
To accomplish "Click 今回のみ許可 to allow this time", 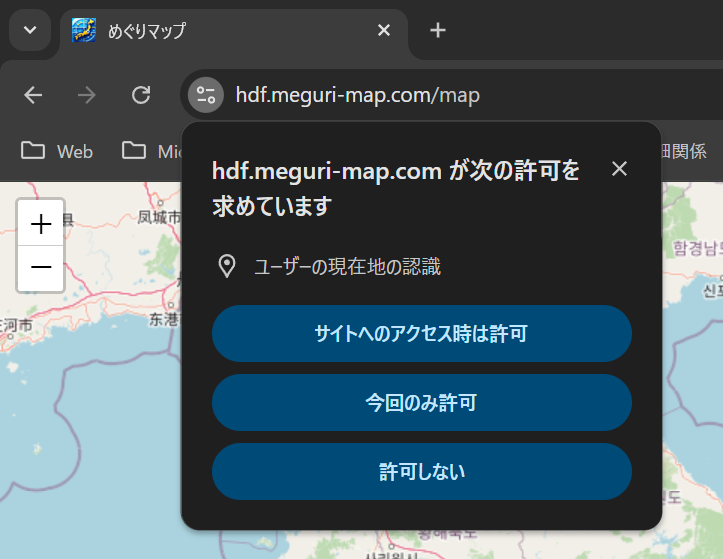I will point(421,403).
